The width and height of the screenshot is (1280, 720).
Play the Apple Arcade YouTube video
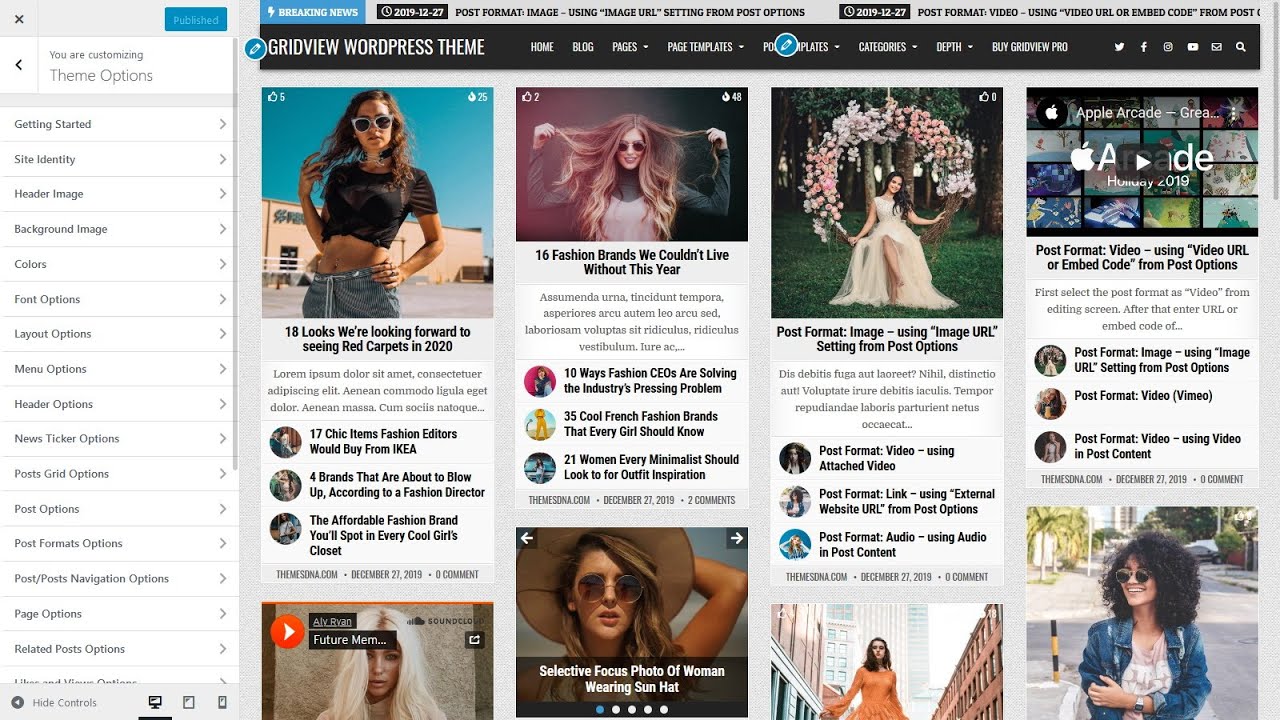point(1142,161)
